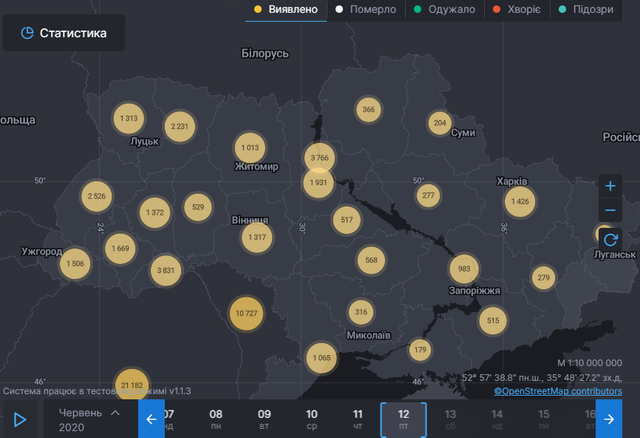Select date 10 ср on timeline
Image resolution: width=640 pixels, height=438 pixels.
[x=312, y=419]
